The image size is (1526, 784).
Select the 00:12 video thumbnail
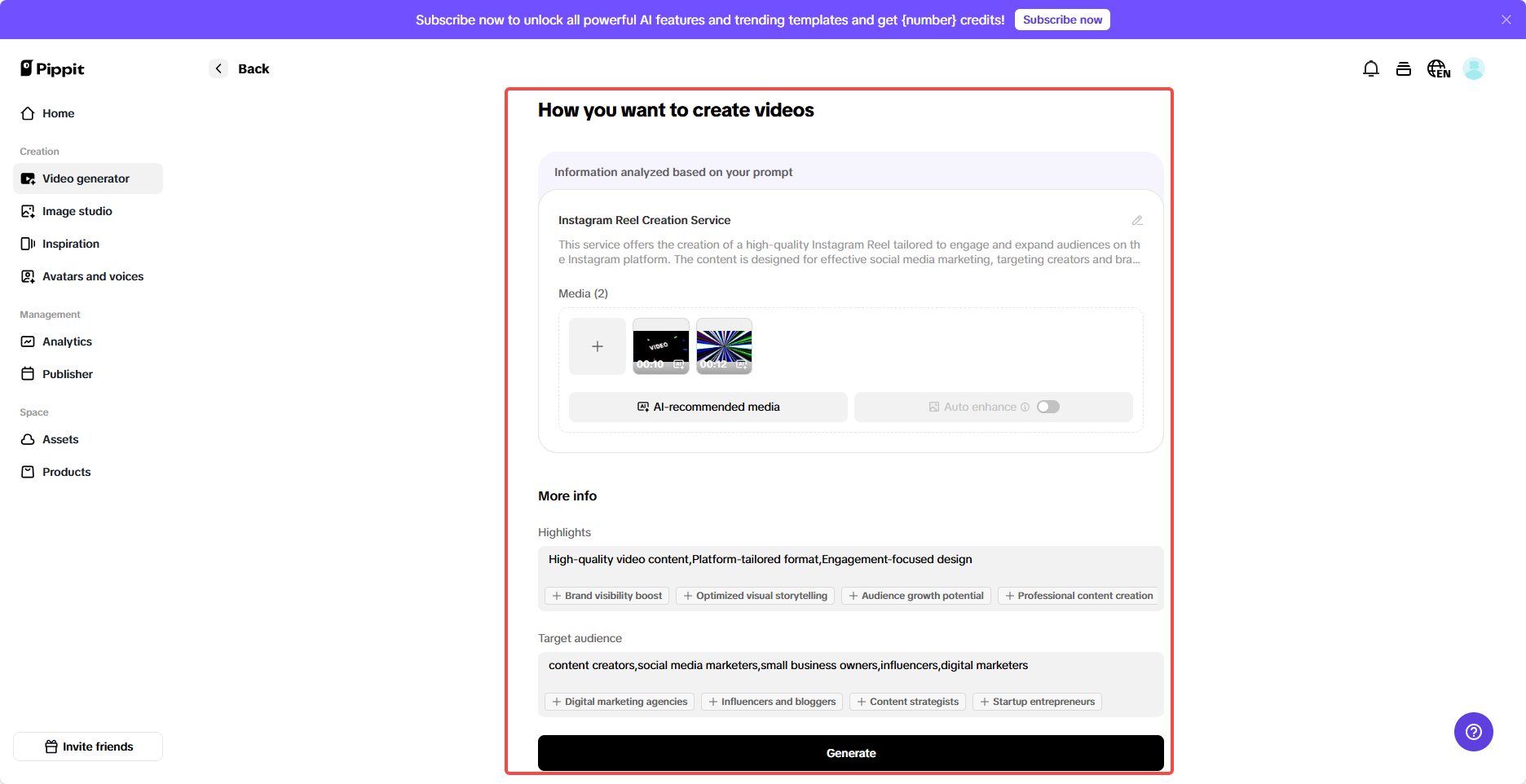pos(724,346)
